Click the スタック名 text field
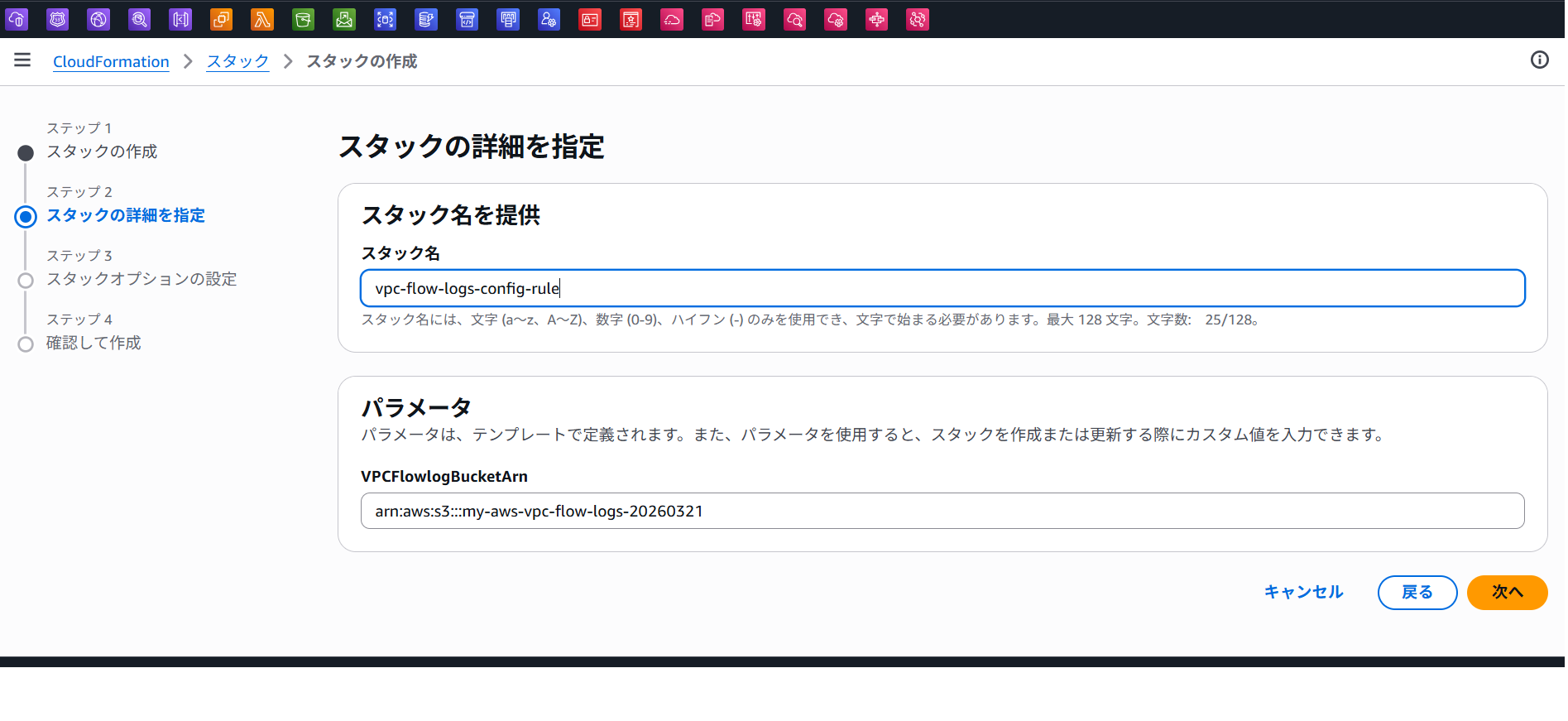The image size is (1568, 721). (x=942, y=288)
